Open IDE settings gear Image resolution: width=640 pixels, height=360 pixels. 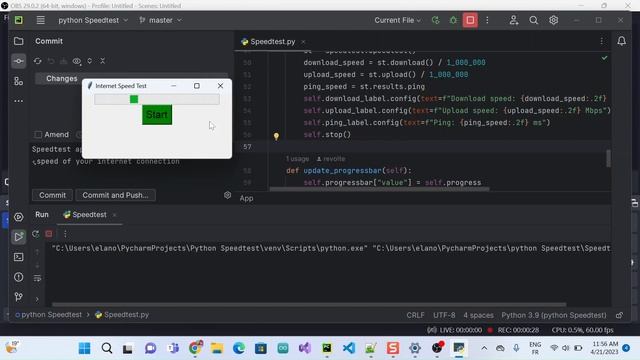click(x=553, y=20)
